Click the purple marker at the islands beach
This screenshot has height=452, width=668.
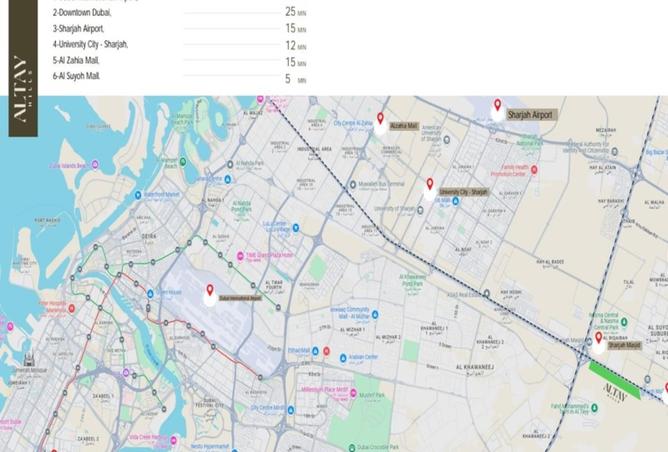coord(95,164)
